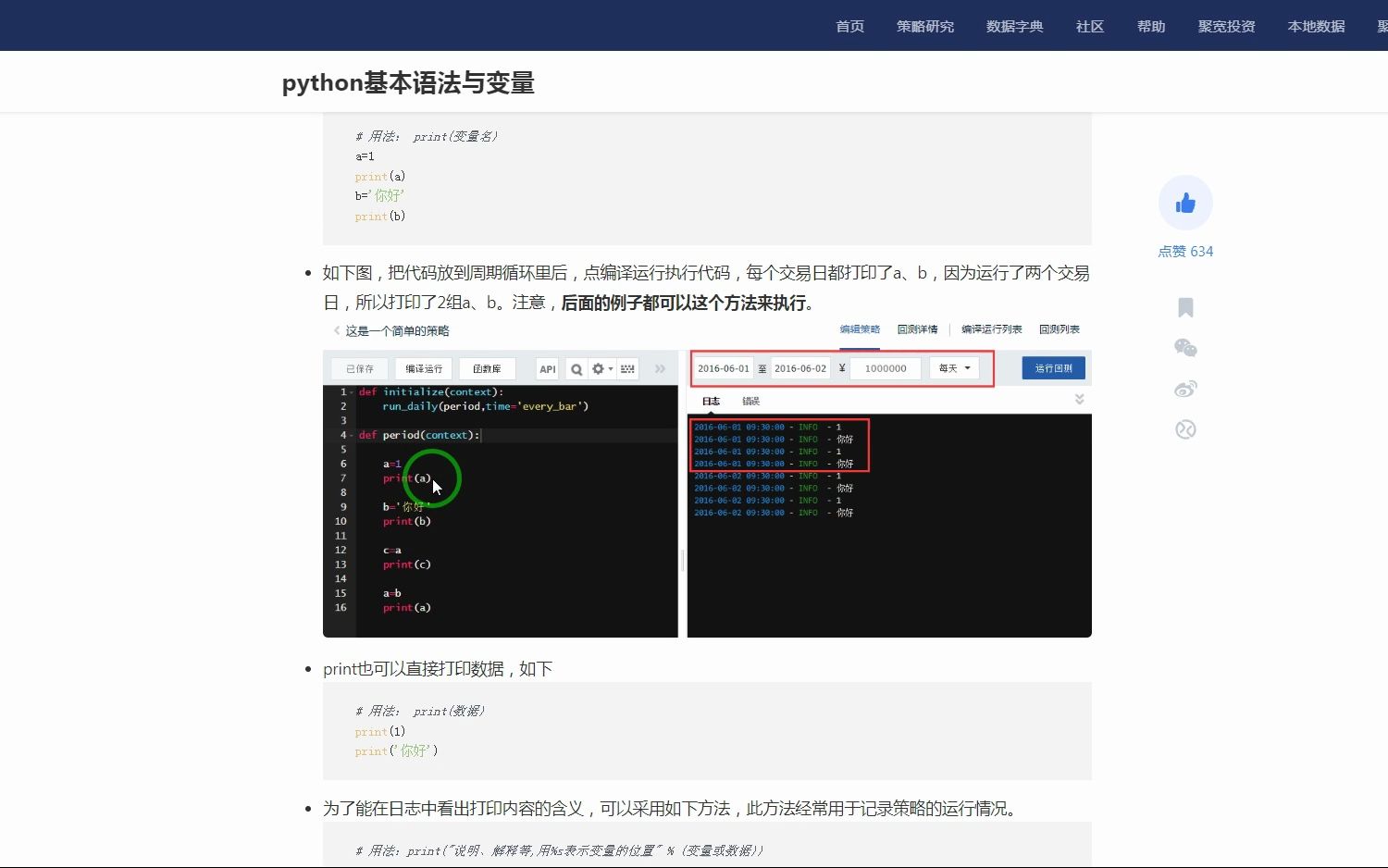Click the first log line 2016-06-01 09:30:00 INFO 1
The height and width of the screenshot is (868, 1388).
click(768, 428)
